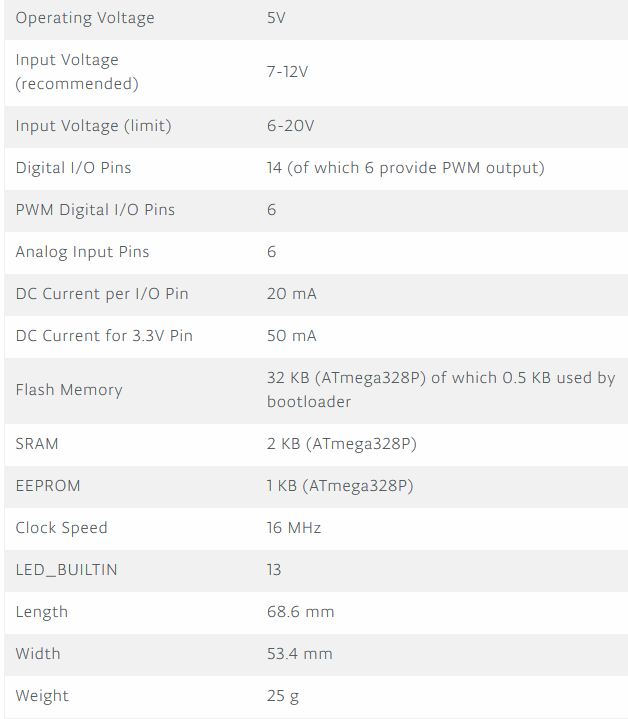
Task: Click the Weight 25 g value
Action: click(x=283, y=696)
